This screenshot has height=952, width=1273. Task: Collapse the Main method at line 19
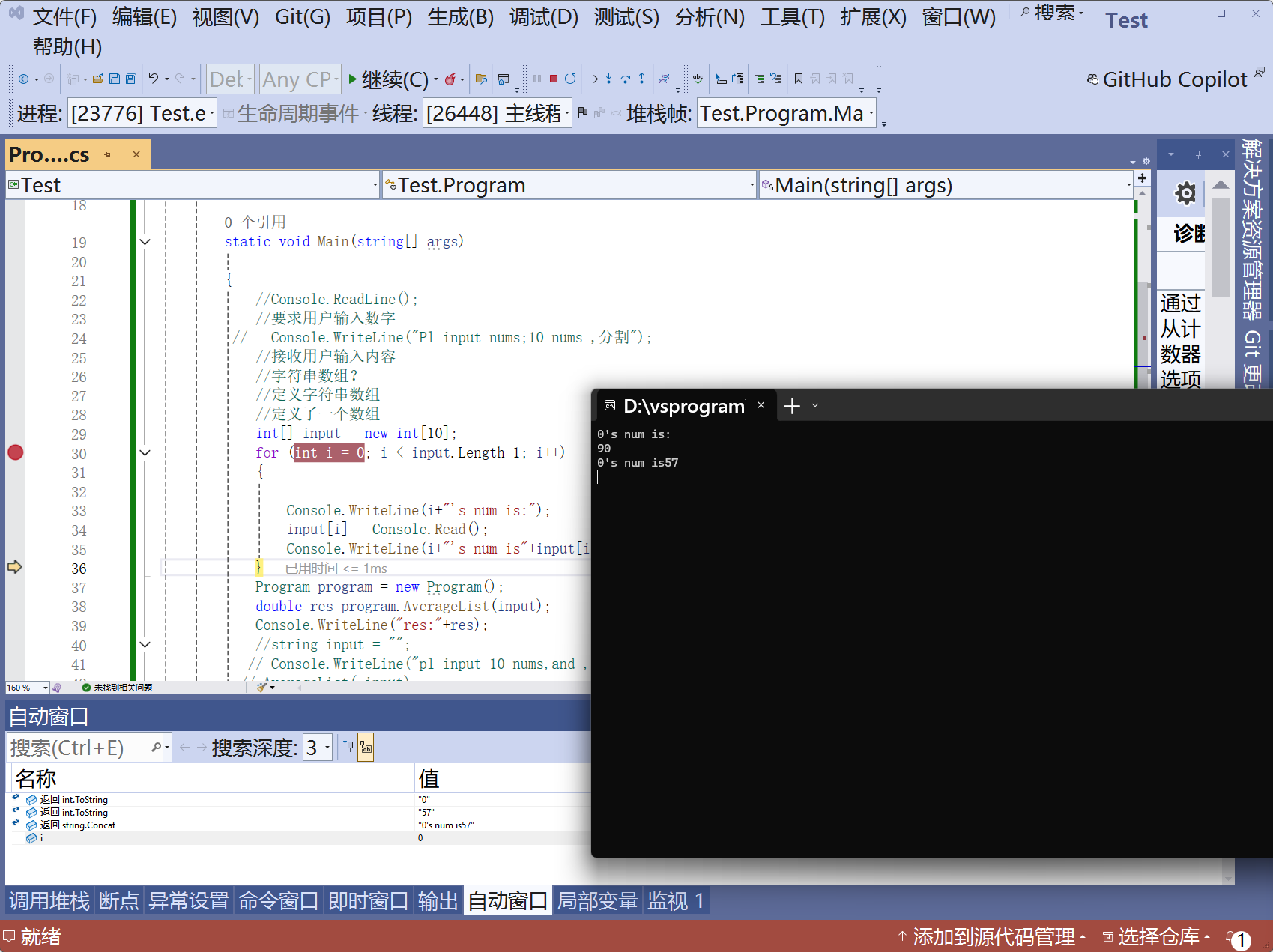tap(145, 242)
